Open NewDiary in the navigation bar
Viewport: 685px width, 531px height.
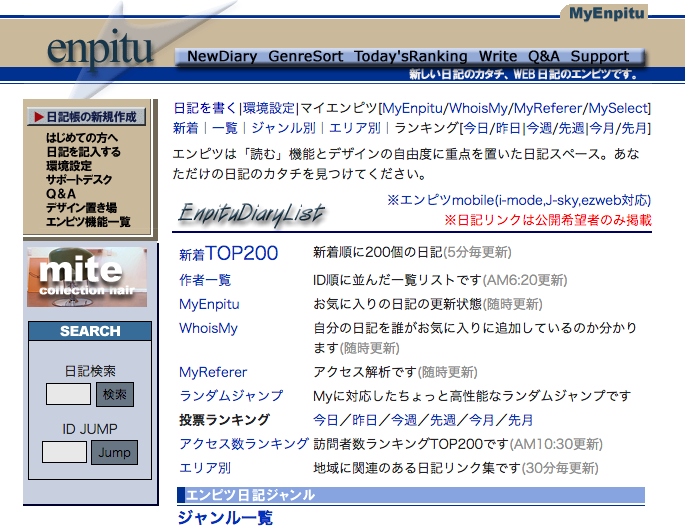pos(222,56)
